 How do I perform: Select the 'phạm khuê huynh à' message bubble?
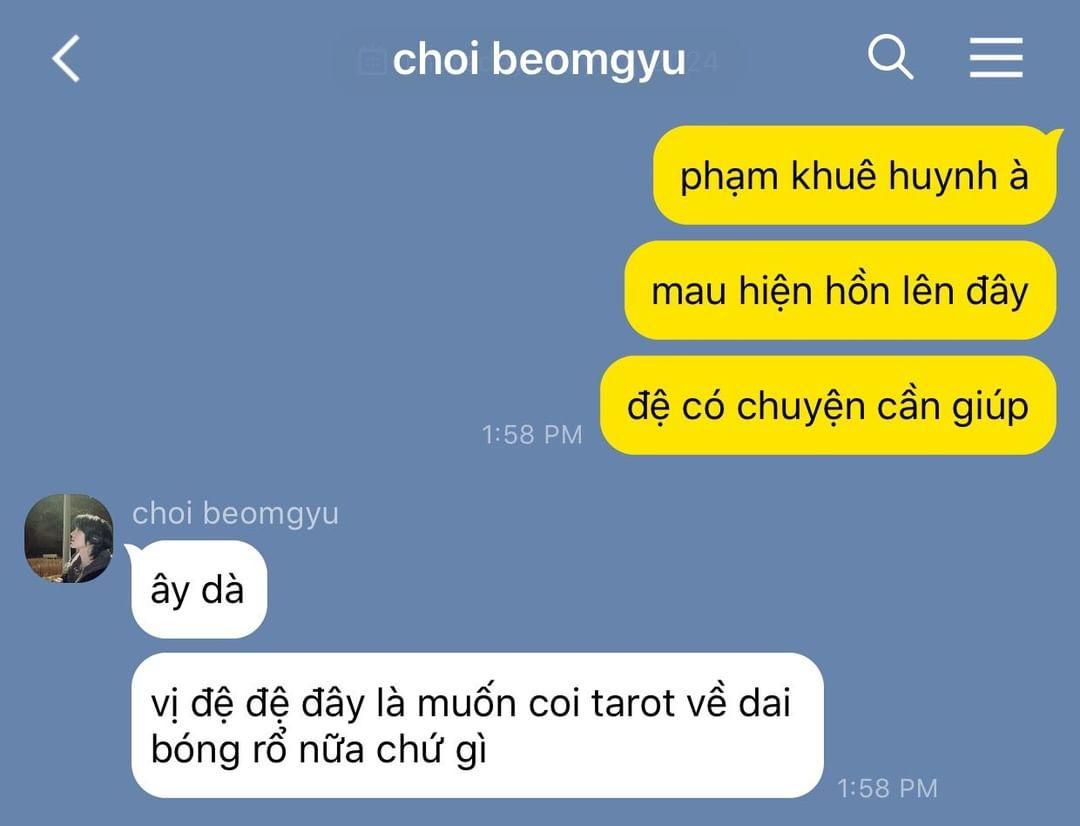pyautogui.click(x=854, y=175)
